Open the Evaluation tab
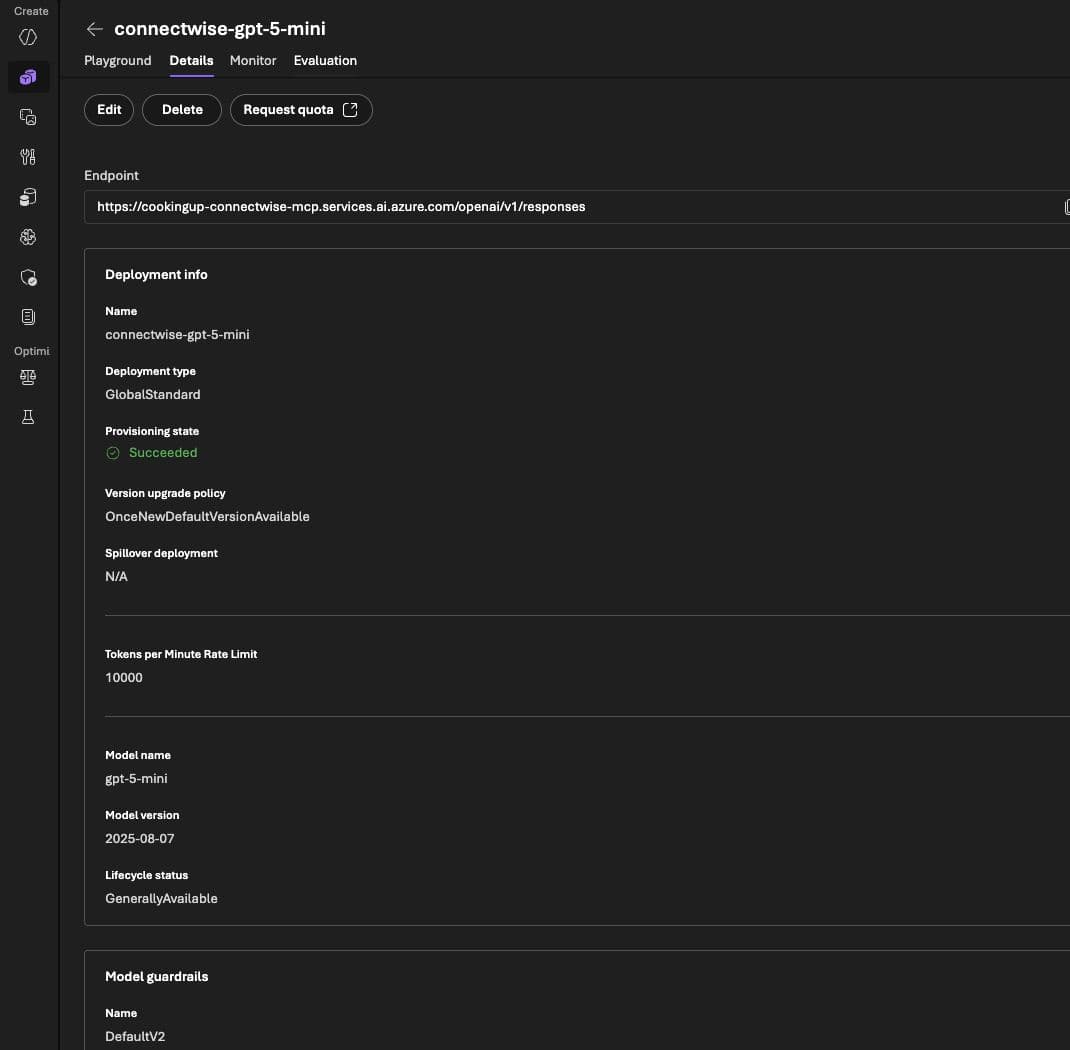 325,61
